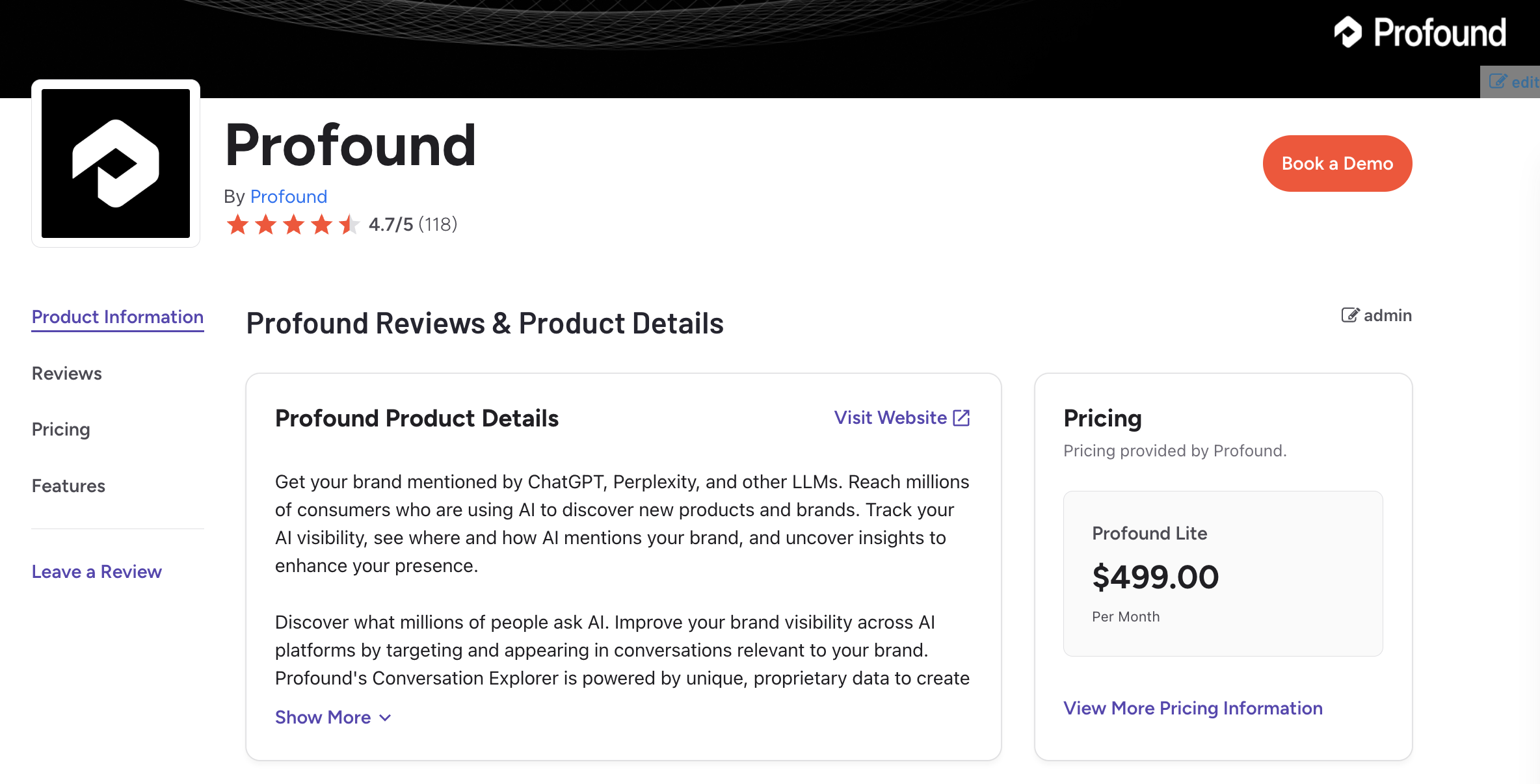This screenshot has height=784, width=1540.
Task: Click the admin pencil edit icon
Action: [1350, 315]
